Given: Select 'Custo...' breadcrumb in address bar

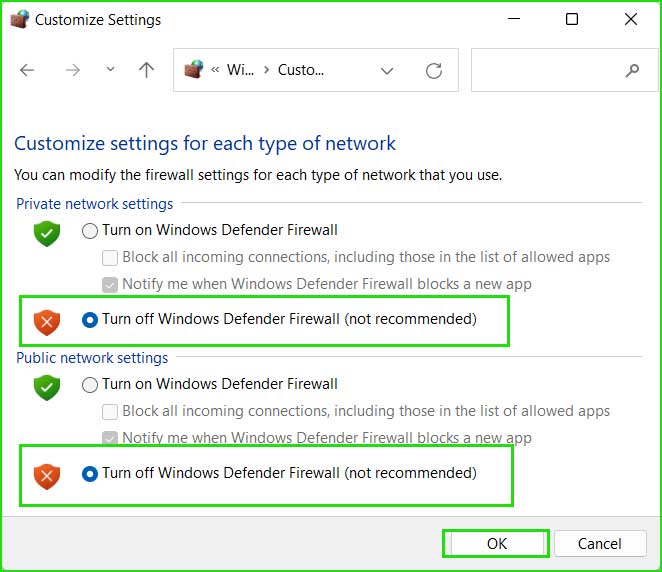Looking at the screenshot, I should pyautogui.click(x=301, y=70).
